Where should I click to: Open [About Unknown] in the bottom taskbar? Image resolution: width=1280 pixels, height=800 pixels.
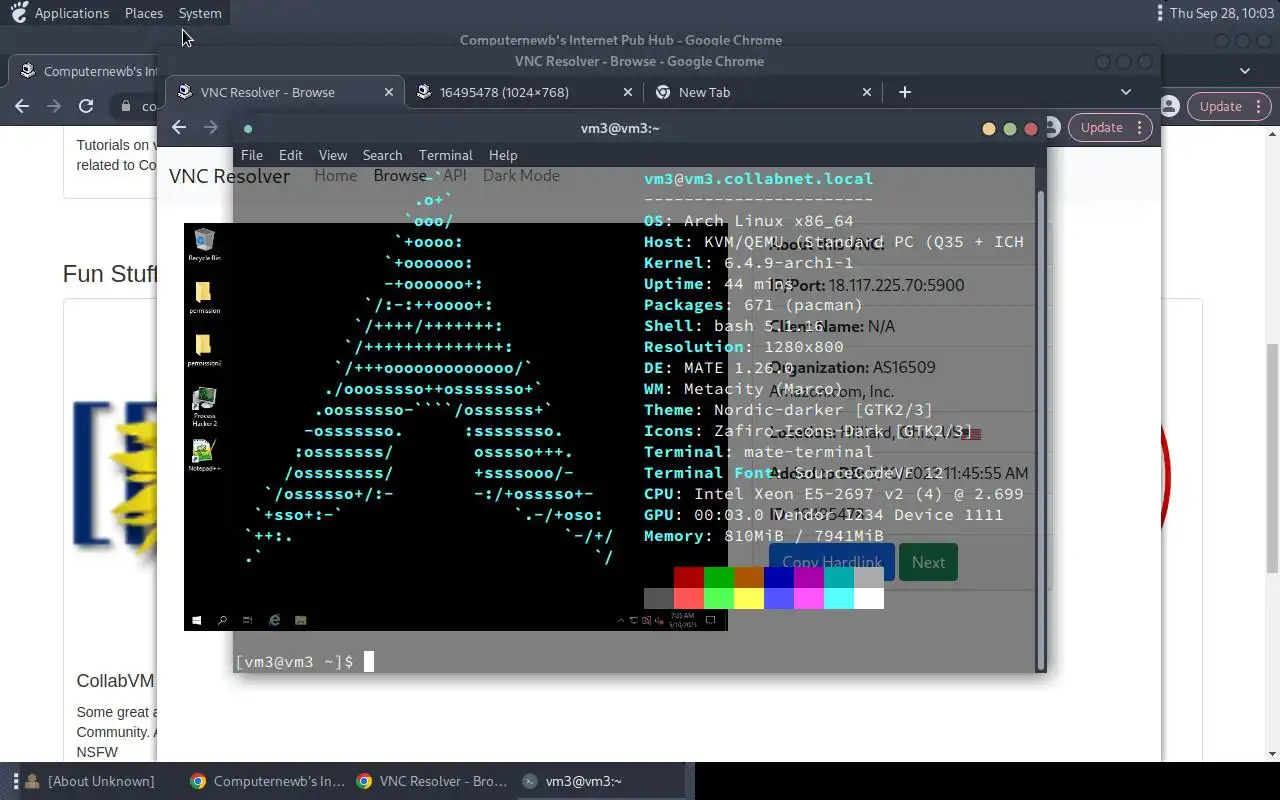point(90,781)
